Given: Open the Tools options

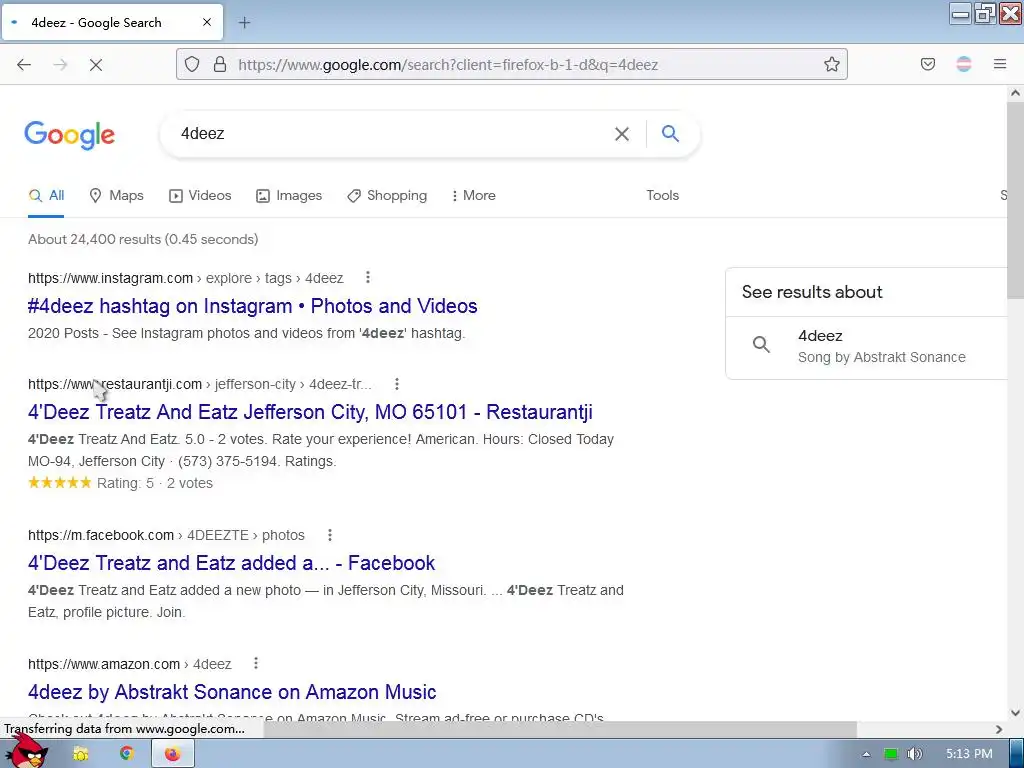Looking at the screenshot, I should tap(662, 195).
